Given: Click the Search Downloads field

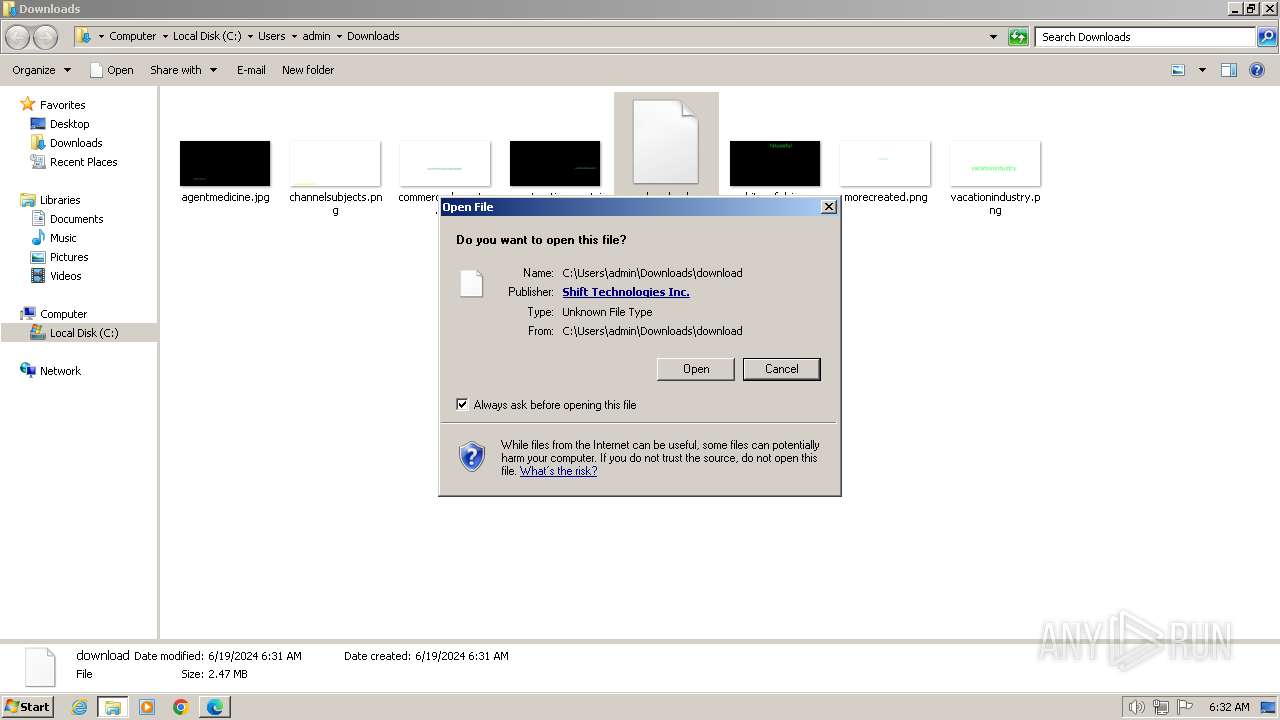Looking at the screenshot, I should (1145, 37).
